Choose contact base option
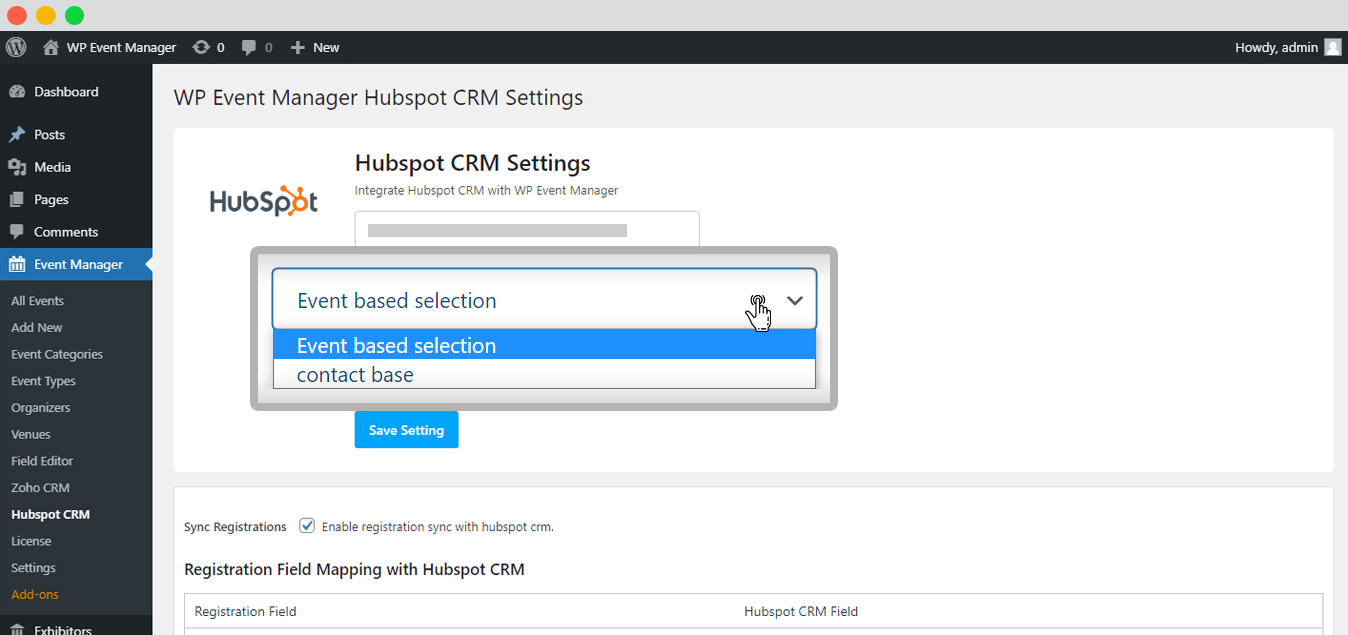The image size is (1348, 635). (544, 374)
